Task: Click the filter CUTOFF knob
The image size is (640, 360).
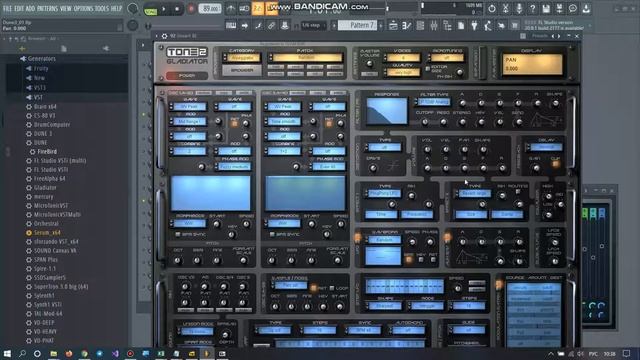Action: point(424,122)
